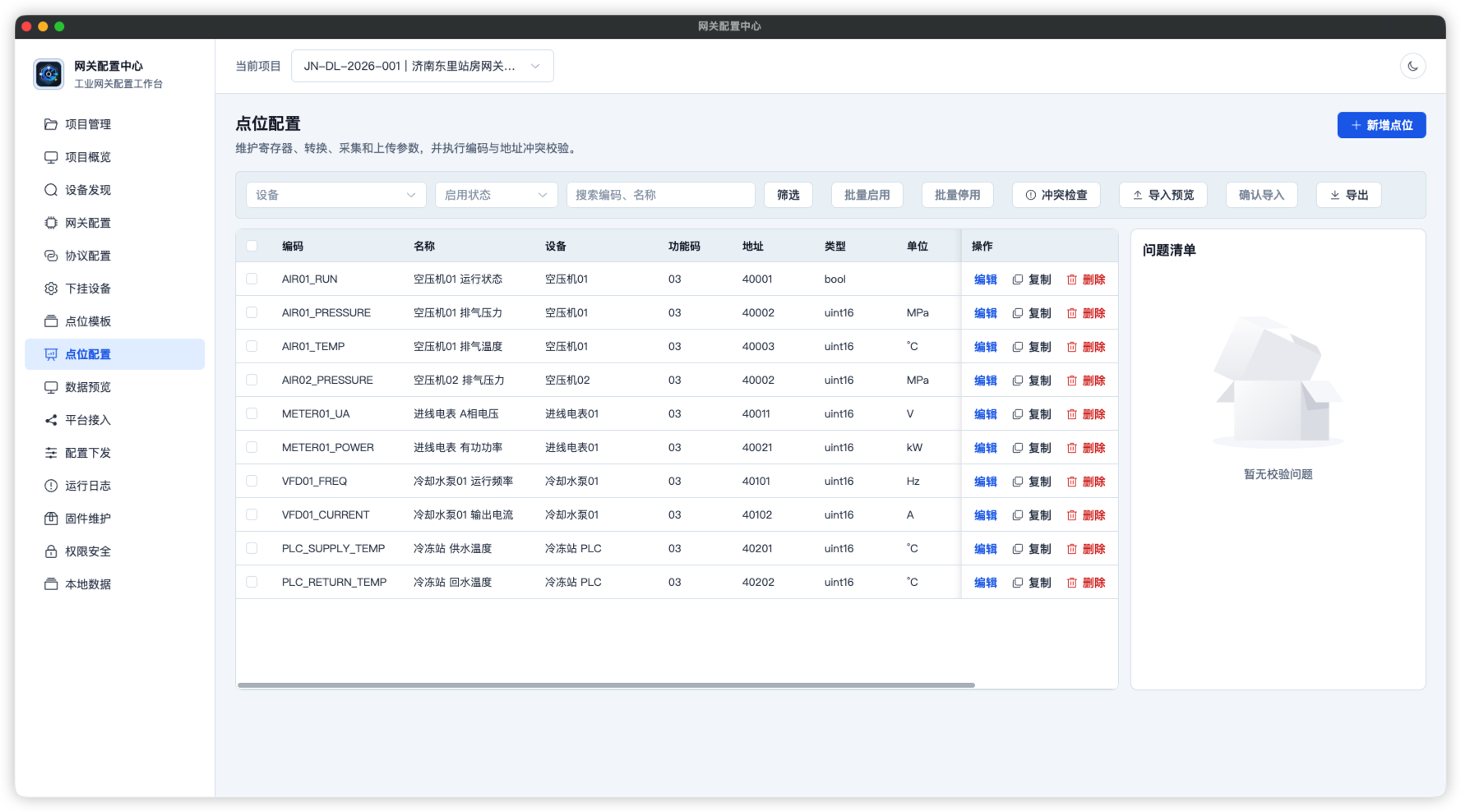Open 运行日志 sidebar menu label
The width and height of the screenshot is (1461, 812).
point(88,486)
